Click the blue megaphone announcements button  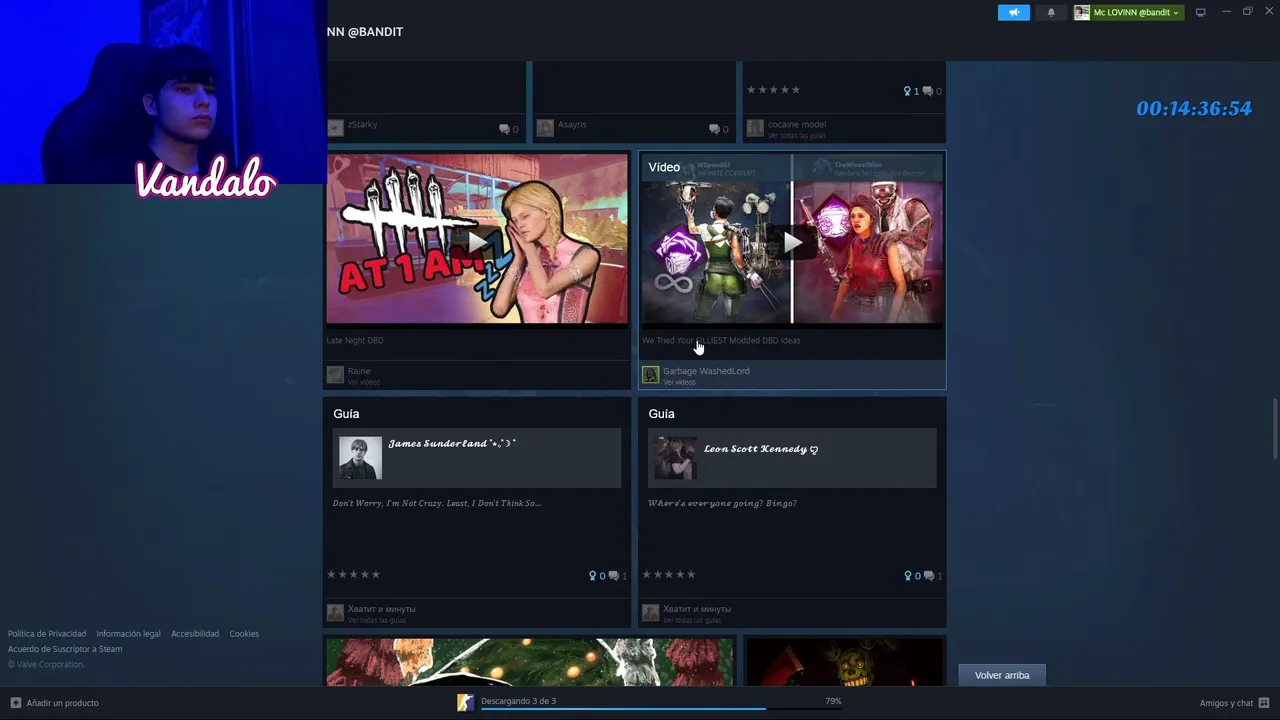click(x=1013, y=12)
